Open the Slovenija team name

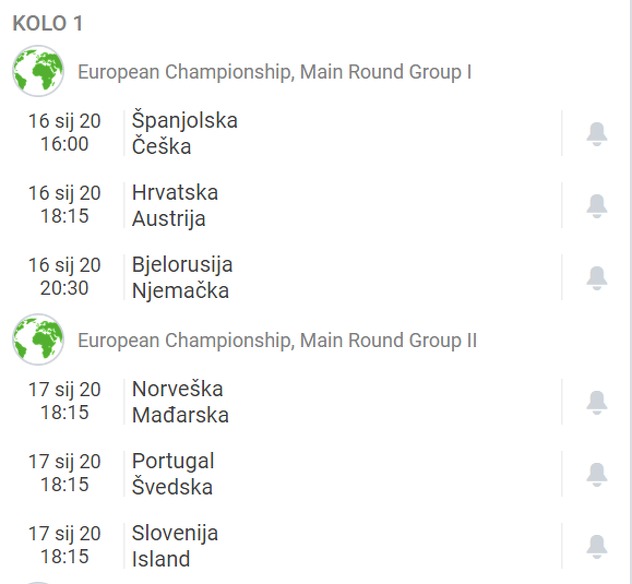point(175,533)
